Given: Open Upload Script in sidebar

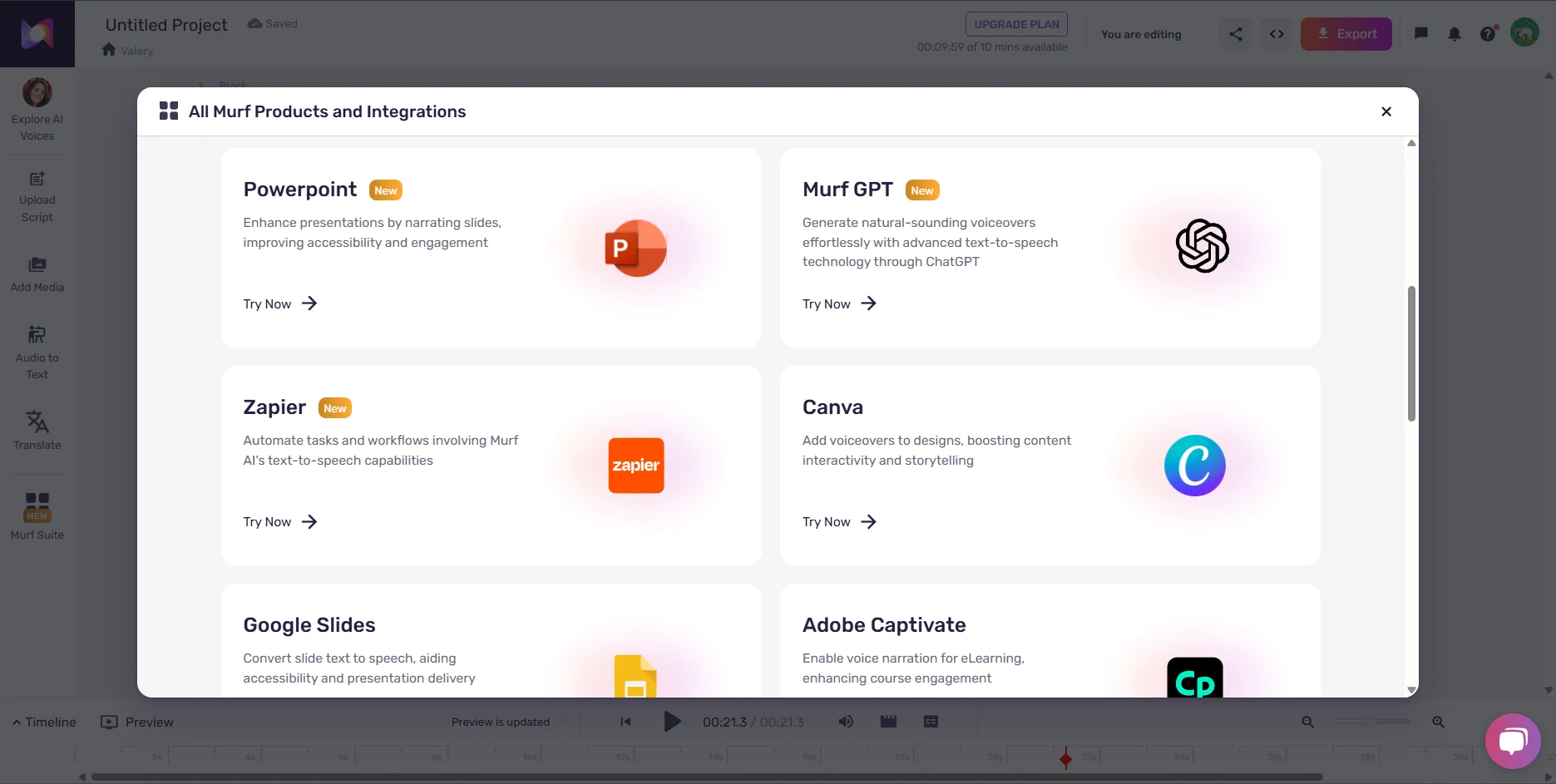Looking at the screenshot, I should [x=37, y=198].
